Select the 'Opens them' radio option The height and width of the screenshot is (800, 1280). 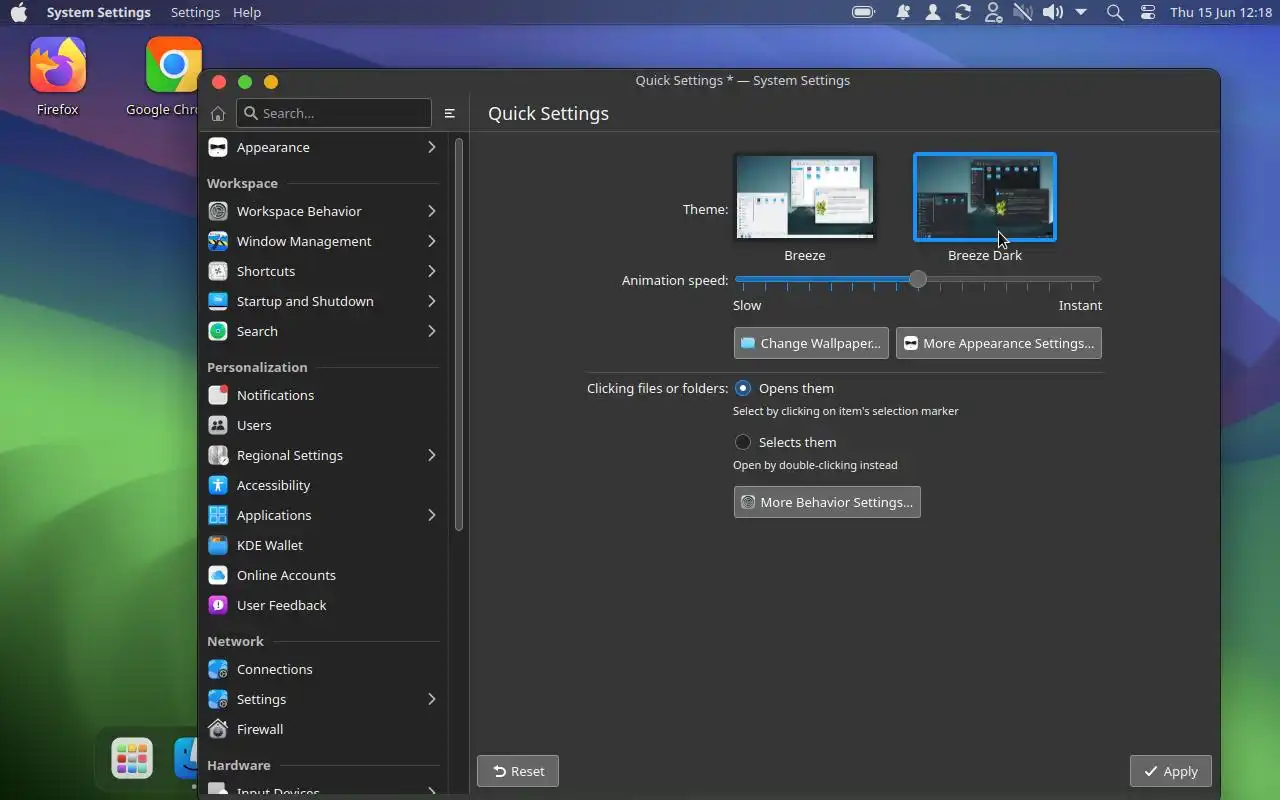click(x=743, y=388)
